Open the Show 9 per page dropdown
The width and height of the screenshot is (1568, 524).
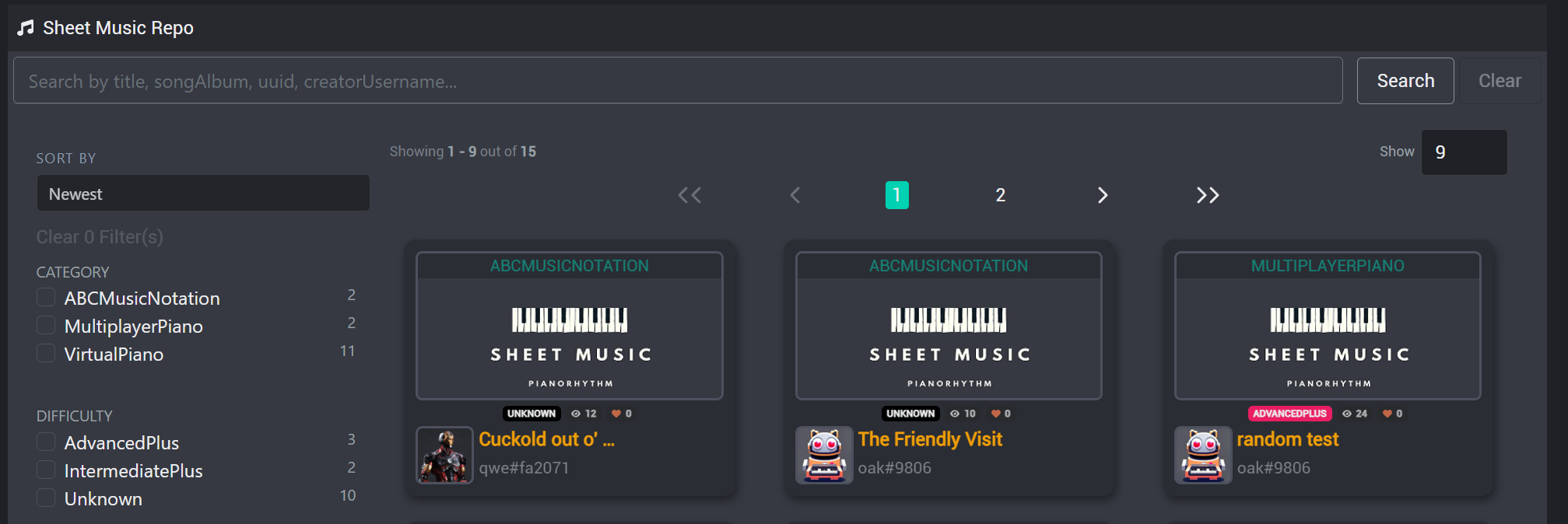(1464, 152)
